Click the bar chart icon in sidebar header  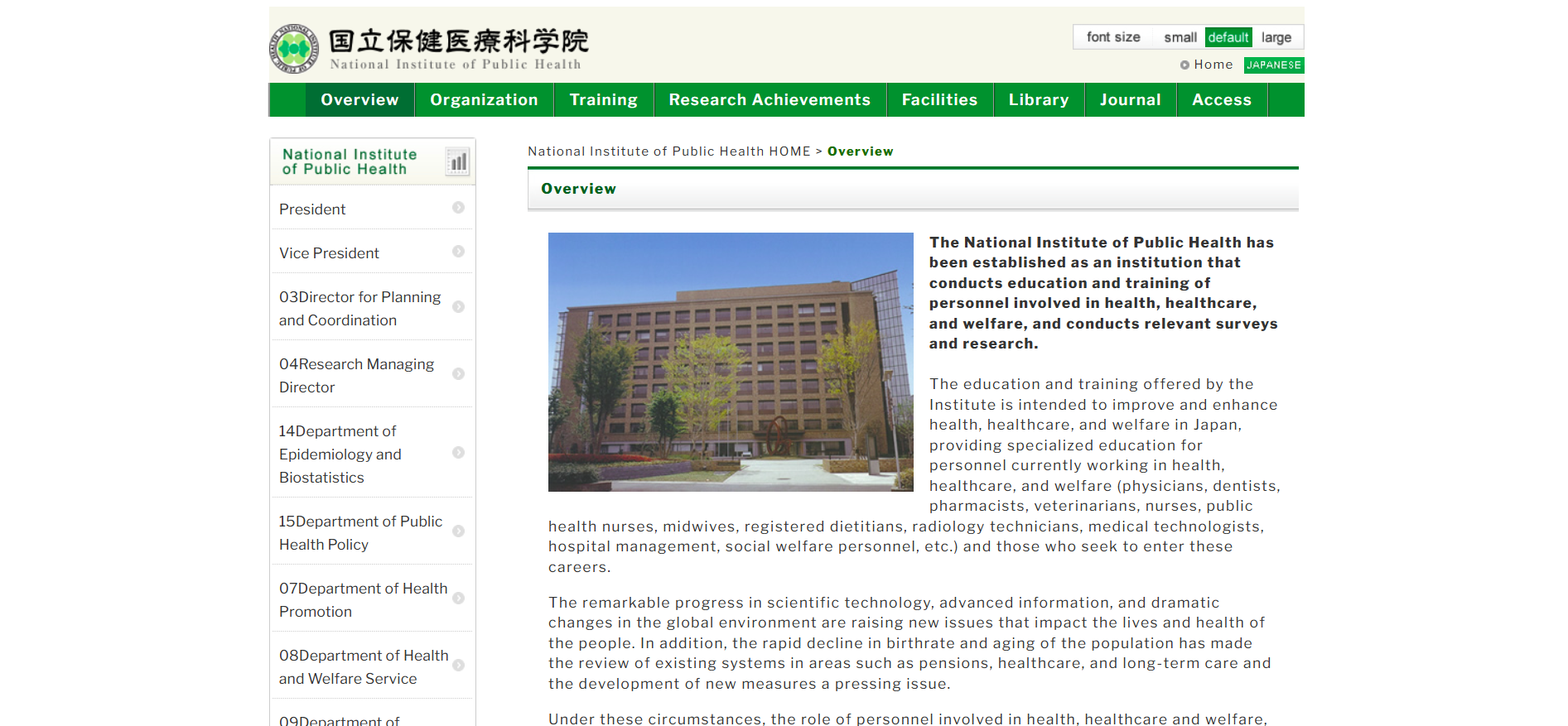pos(458,161)
